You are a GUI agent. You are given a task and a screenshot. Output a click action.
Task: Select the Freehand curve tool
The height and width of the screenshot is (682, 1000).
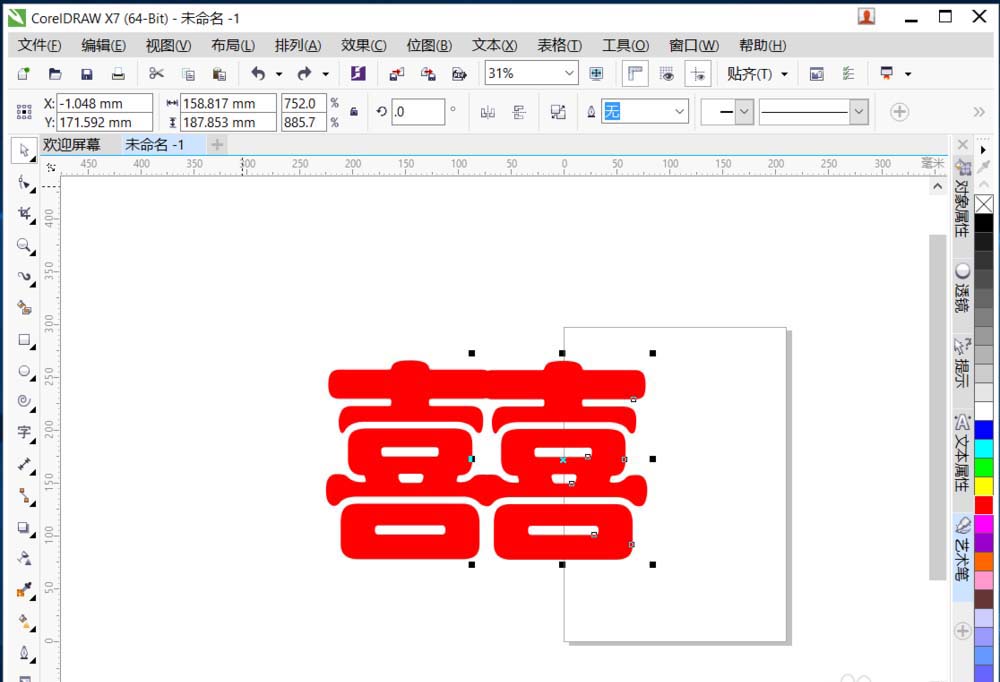(x=24, y=276)
